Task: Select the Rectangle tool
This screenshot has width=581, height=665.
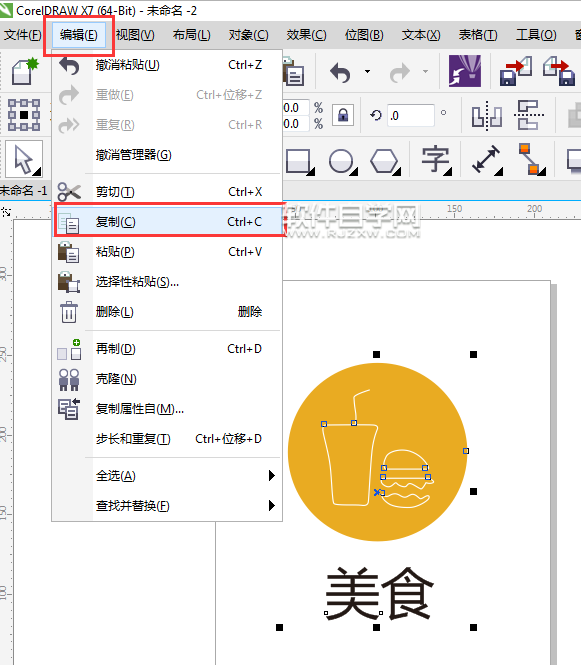Action: coord(300,161)
